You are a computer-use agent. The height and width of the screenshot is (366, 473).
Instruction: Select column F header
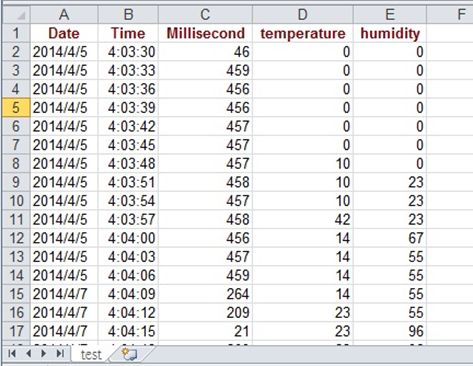click(x=450, y=15)
